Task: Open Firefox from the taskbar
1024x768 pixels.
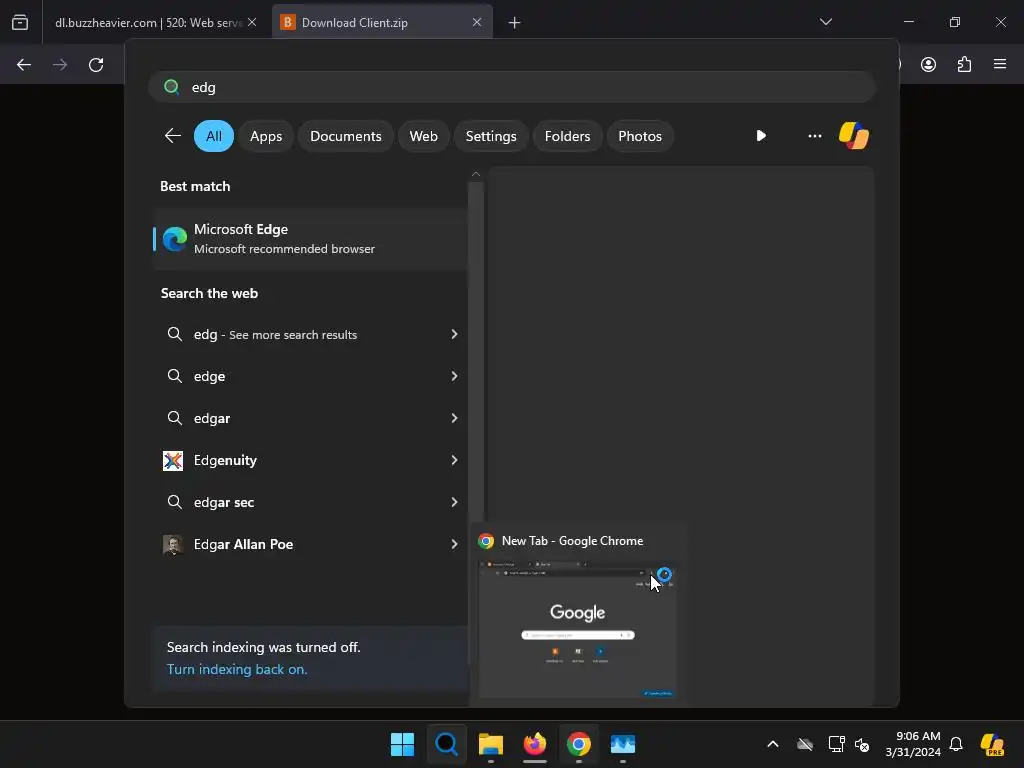Action: pos(535,744)
